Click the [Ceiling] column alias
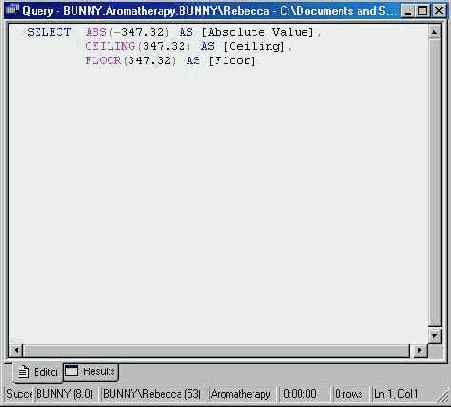 pyautogui.click(x=254, y=46)
